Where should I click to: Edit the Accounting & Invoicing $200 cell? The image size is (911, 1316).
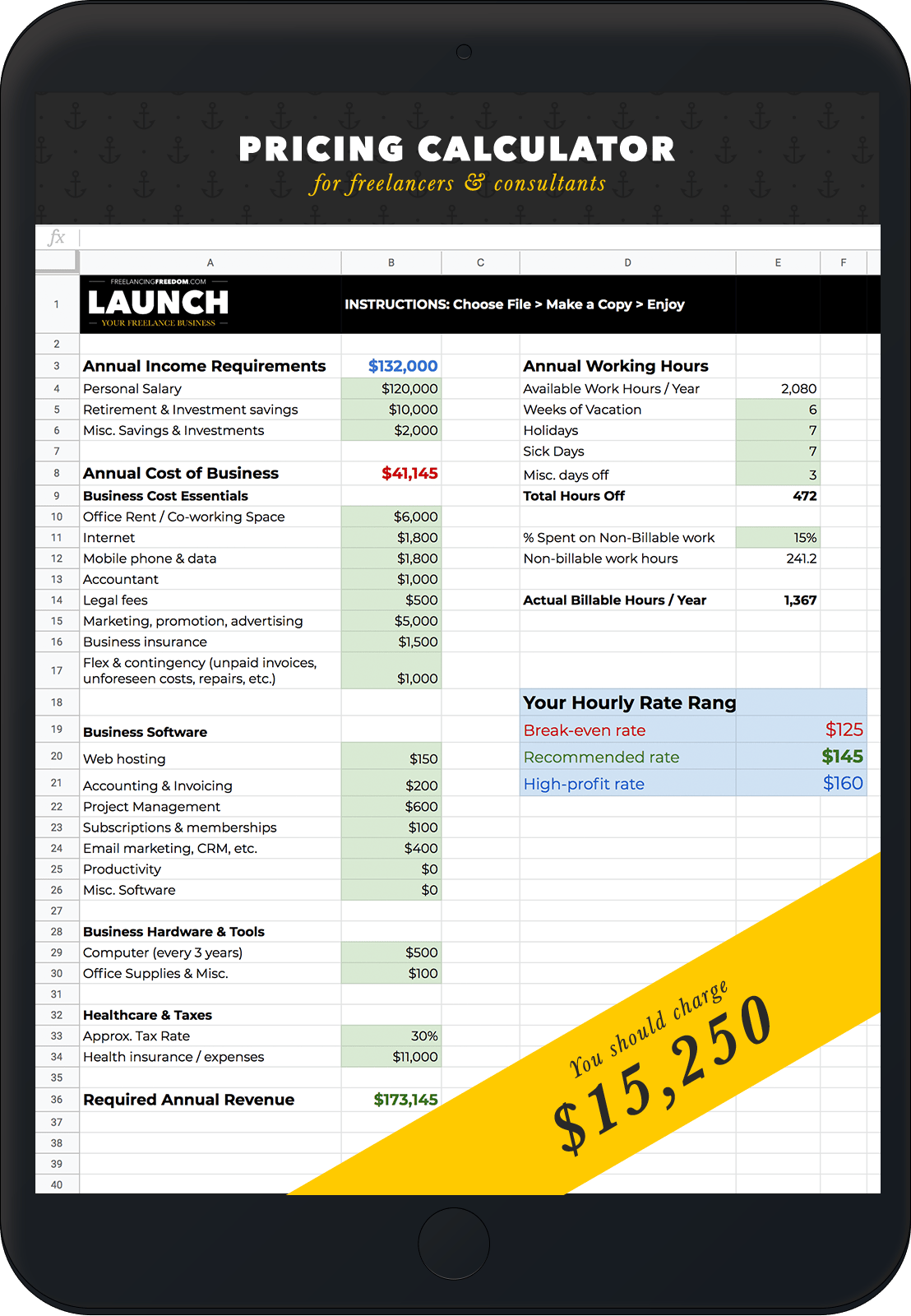coord(391,783)
